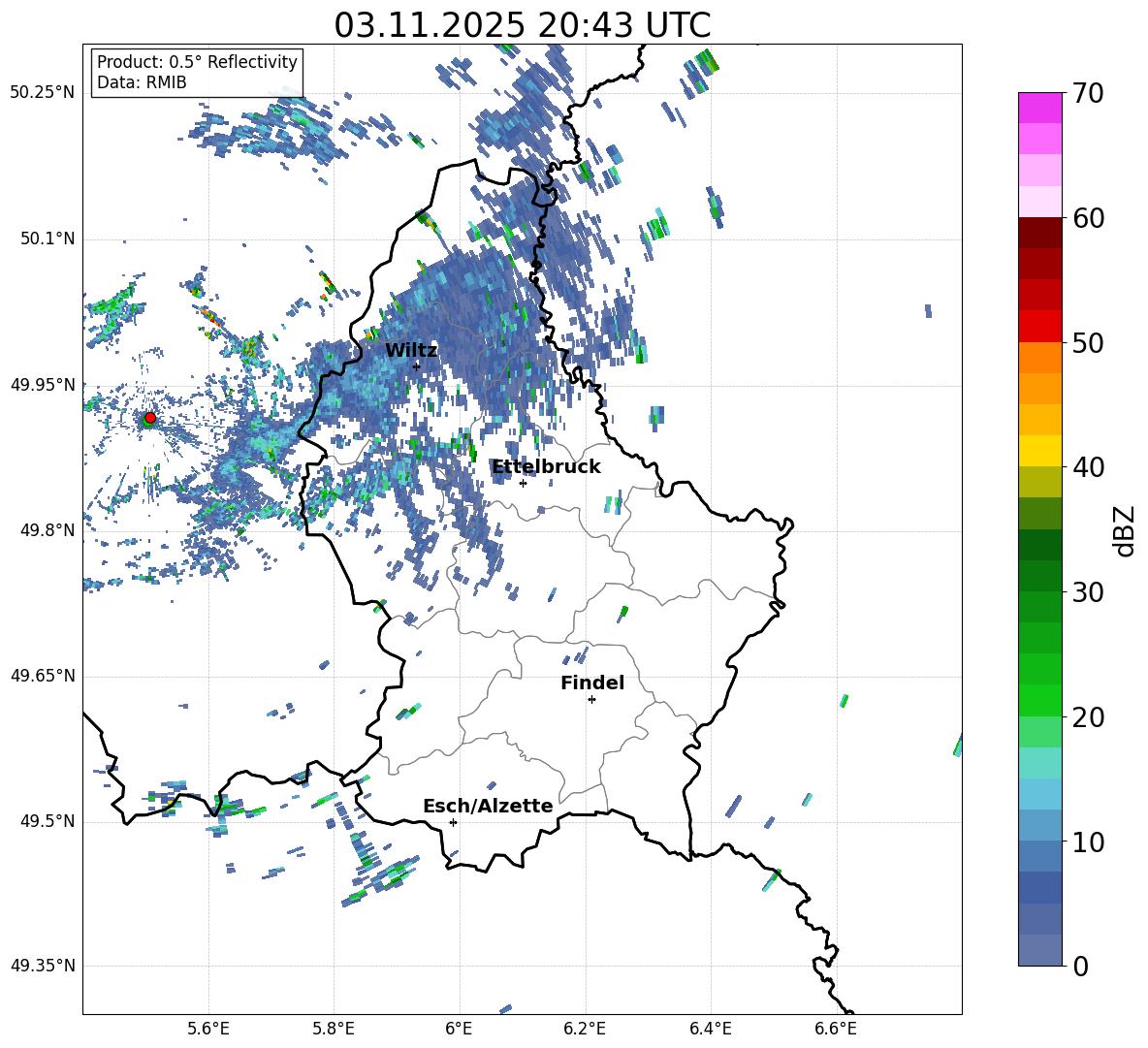Click the 5.8°E longitude label
This screenshot has height=1048, width=1148.
pyautogui.click(x=334, y=1029)
